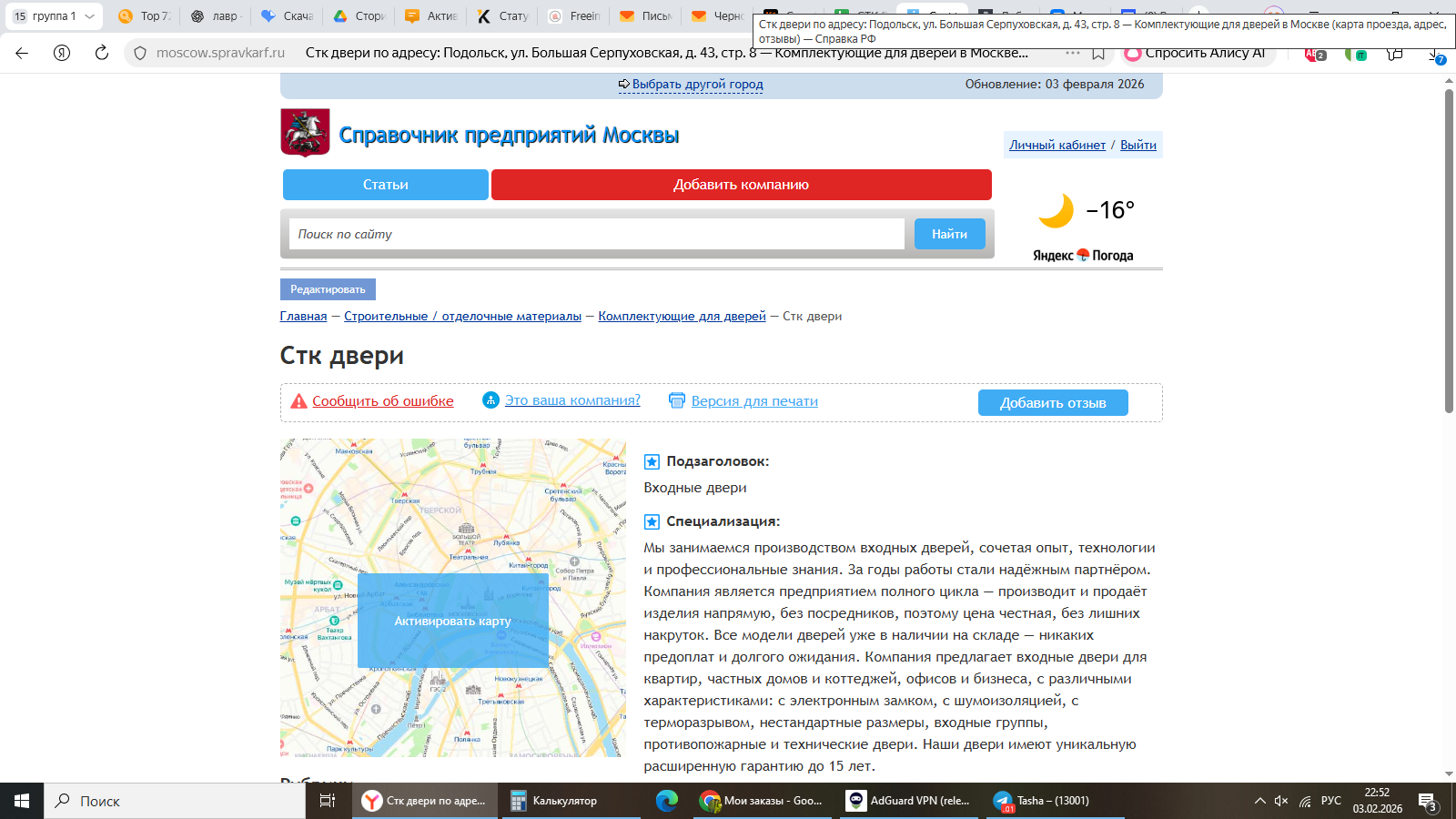Open the 'Статьи' section button
This screenshot has width=1456, height=819.
click(x=386, y=185)
